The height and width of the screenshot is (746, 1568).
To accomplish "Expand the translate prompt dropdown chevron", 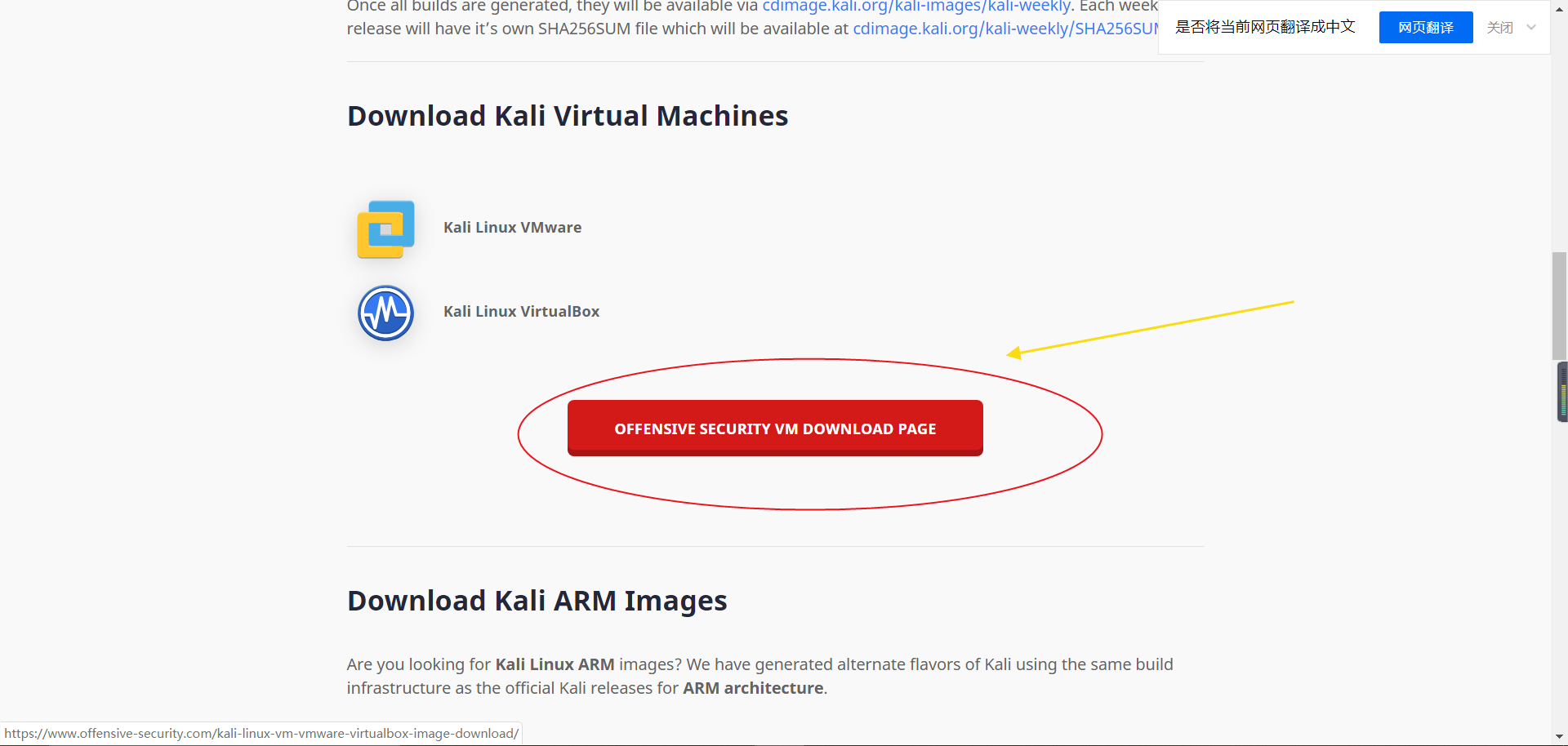I will (x=1531, y=28).
